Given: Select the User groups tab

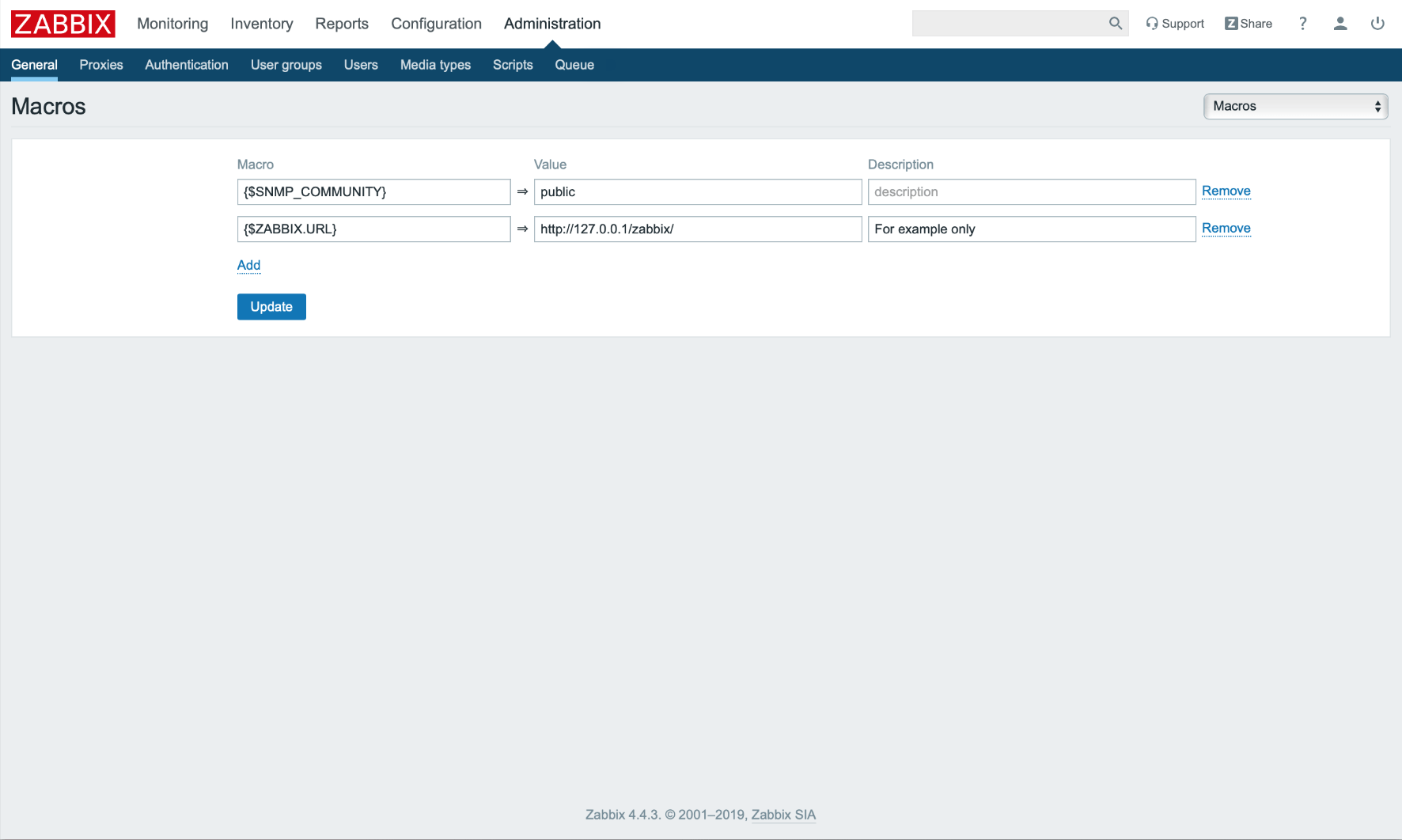Looking at the screenshot, I should (x=286, y=65).
